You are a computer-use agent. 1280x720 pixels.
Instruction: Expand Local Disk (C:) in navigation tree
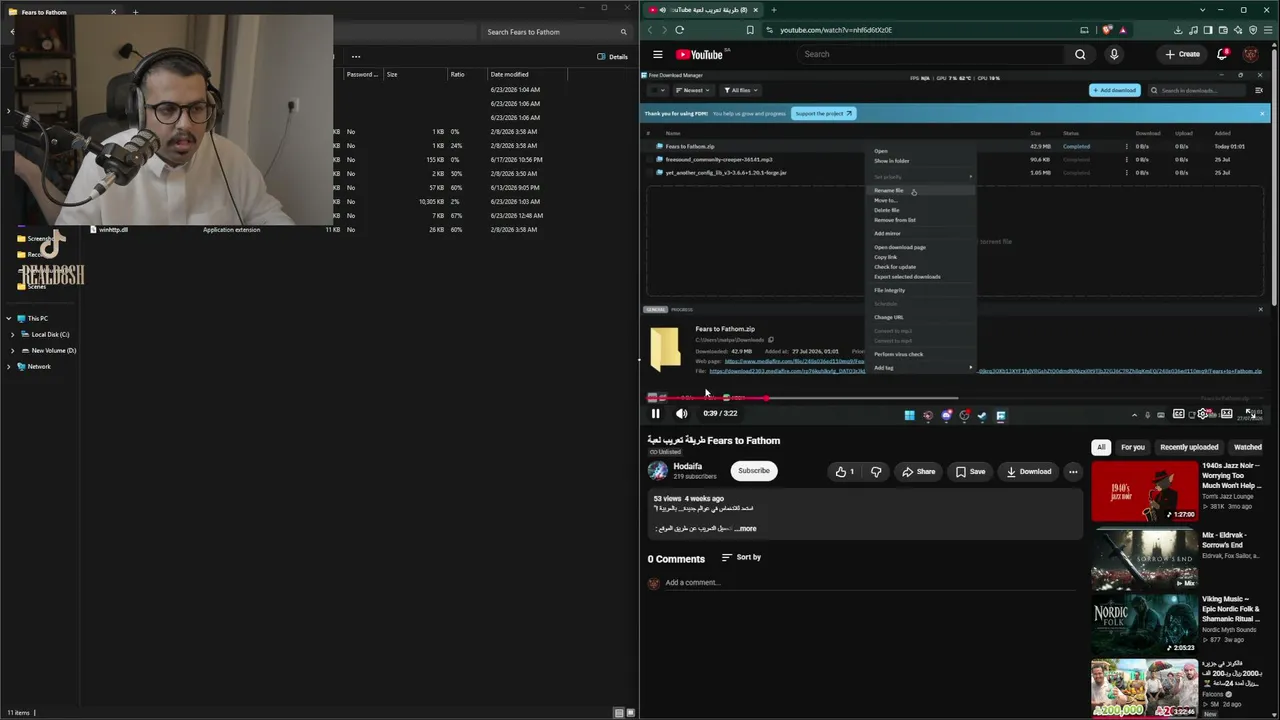click(x=12, y=335)
